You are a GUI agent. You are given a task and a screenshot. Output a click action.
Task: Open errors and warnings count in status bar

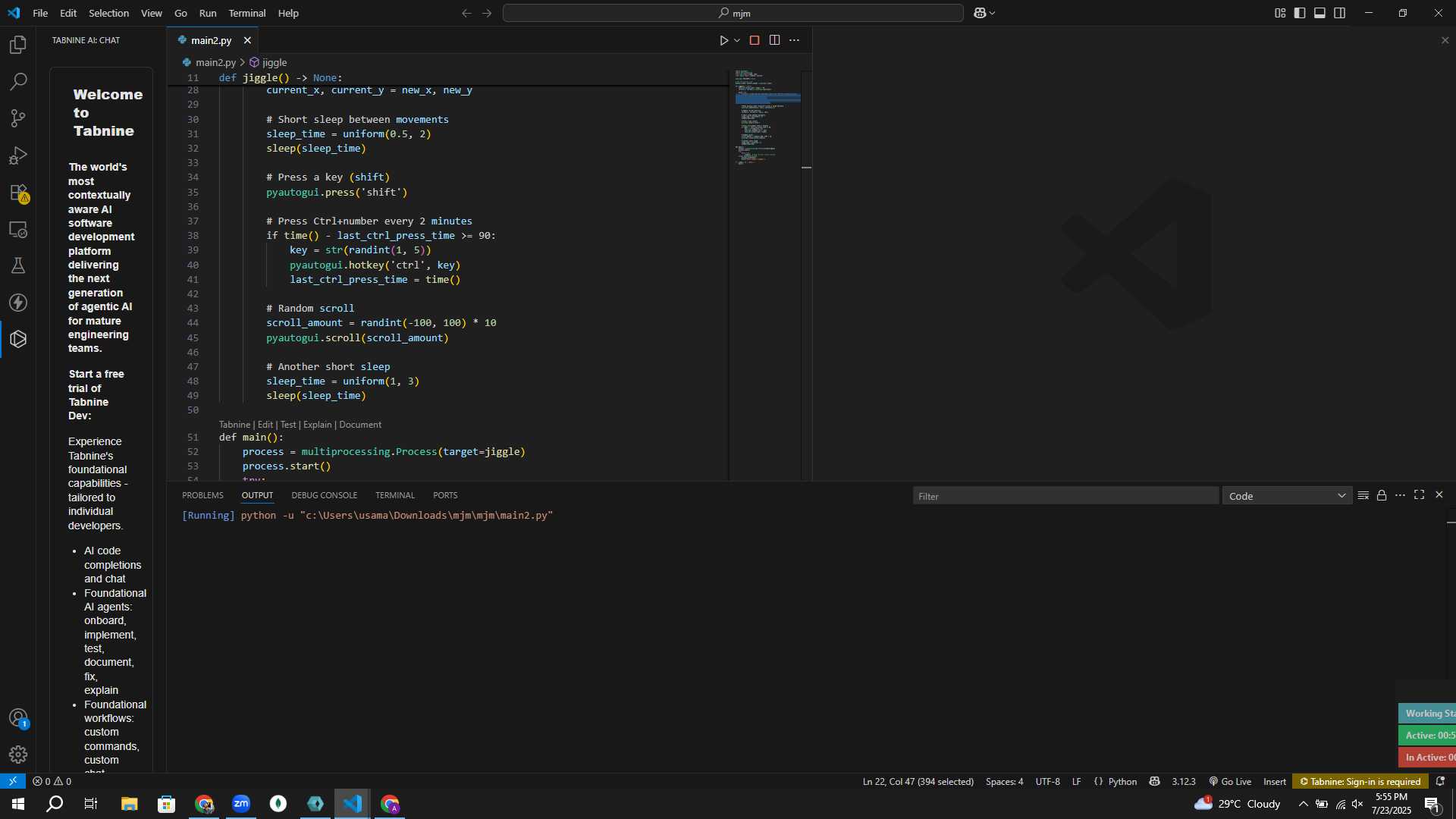point(52,781)
